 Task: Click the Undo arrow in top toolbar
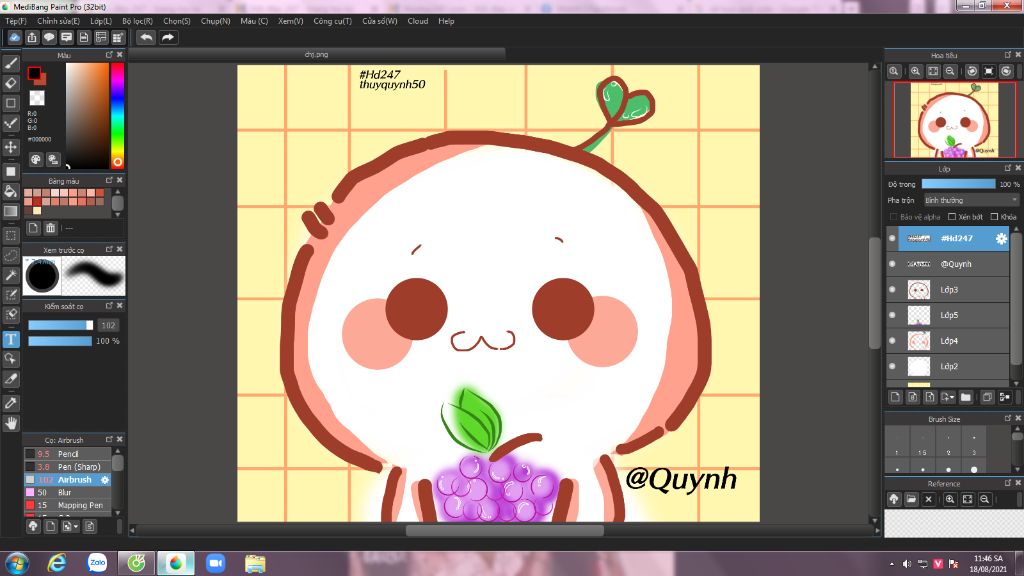pos(146,37)
